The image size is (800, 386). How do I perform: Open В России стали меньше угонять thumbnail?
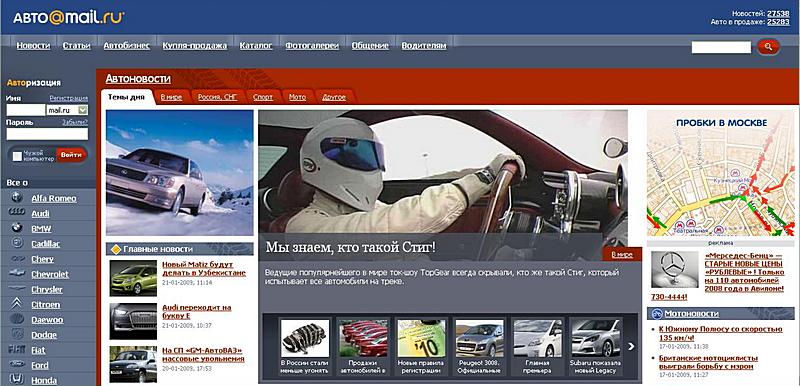tap(305, 338)
